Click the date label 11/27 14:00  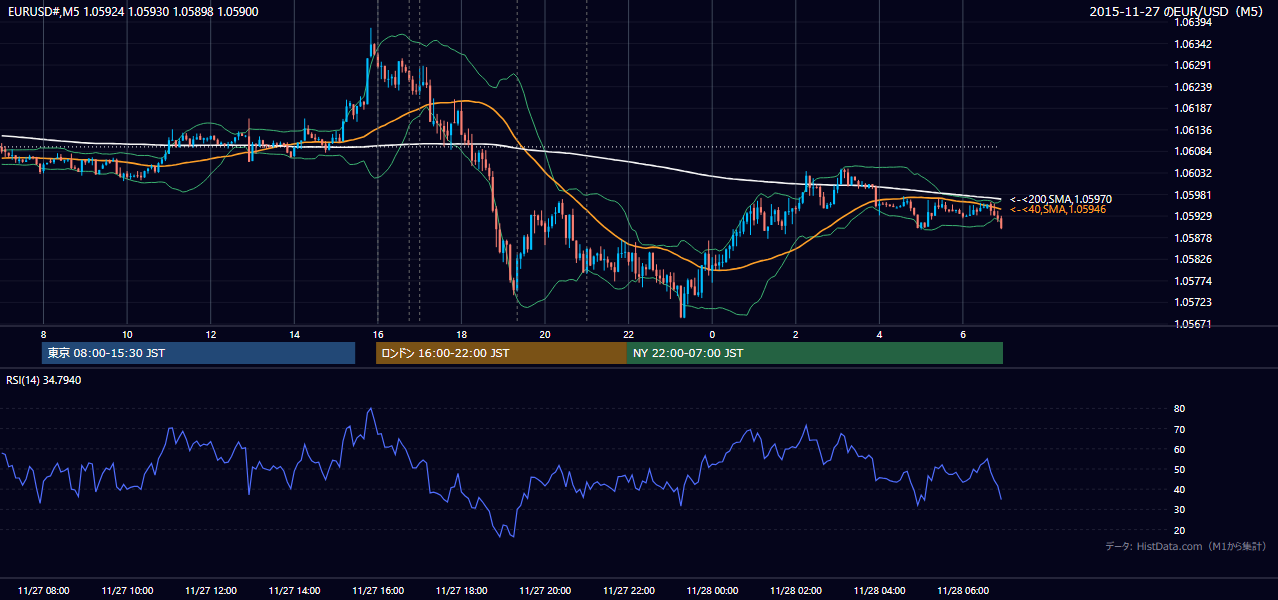[x=294, y=591]
